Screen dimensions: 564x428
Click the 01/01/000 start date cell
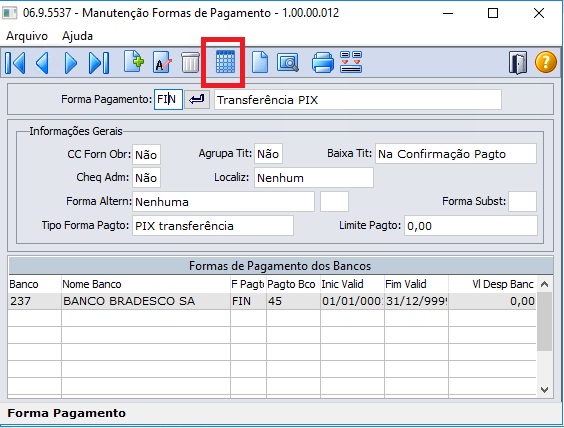352,301
